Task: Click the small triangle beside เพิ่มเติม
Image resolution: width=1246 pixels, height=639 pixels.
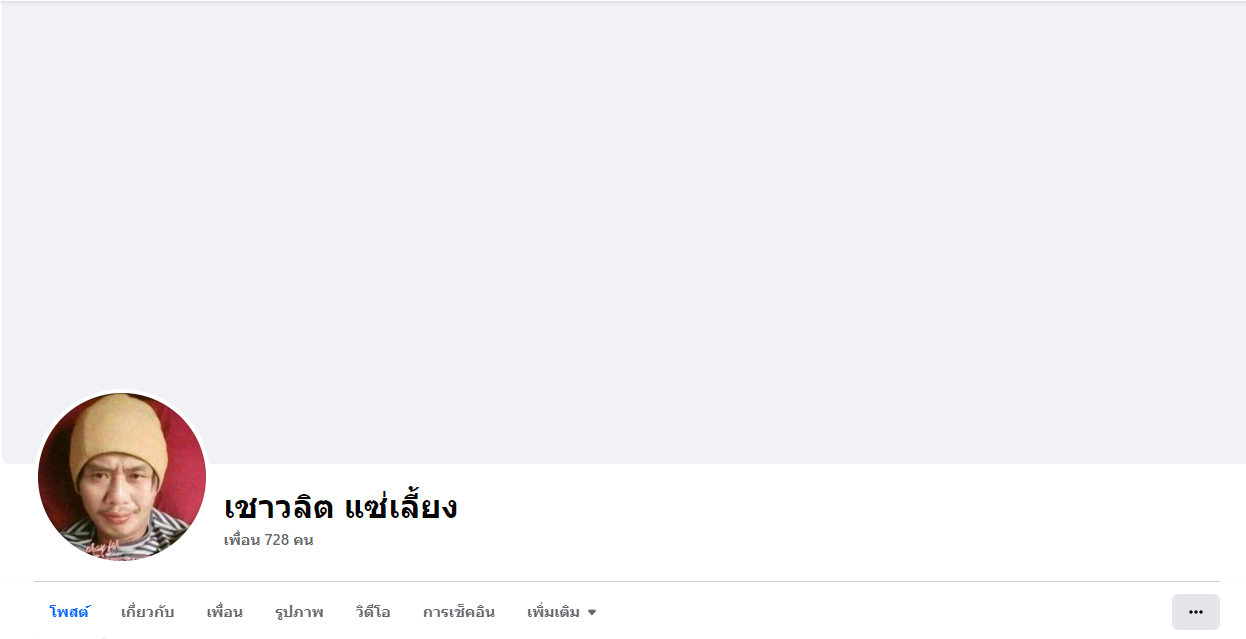Action: (592, 612)
